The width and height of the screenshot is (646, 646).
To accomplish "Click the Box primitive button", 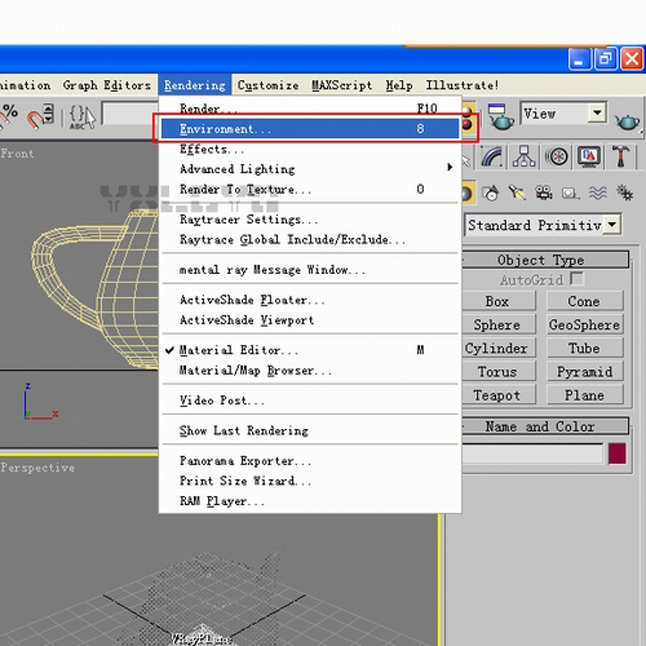I will pos(499,301).
